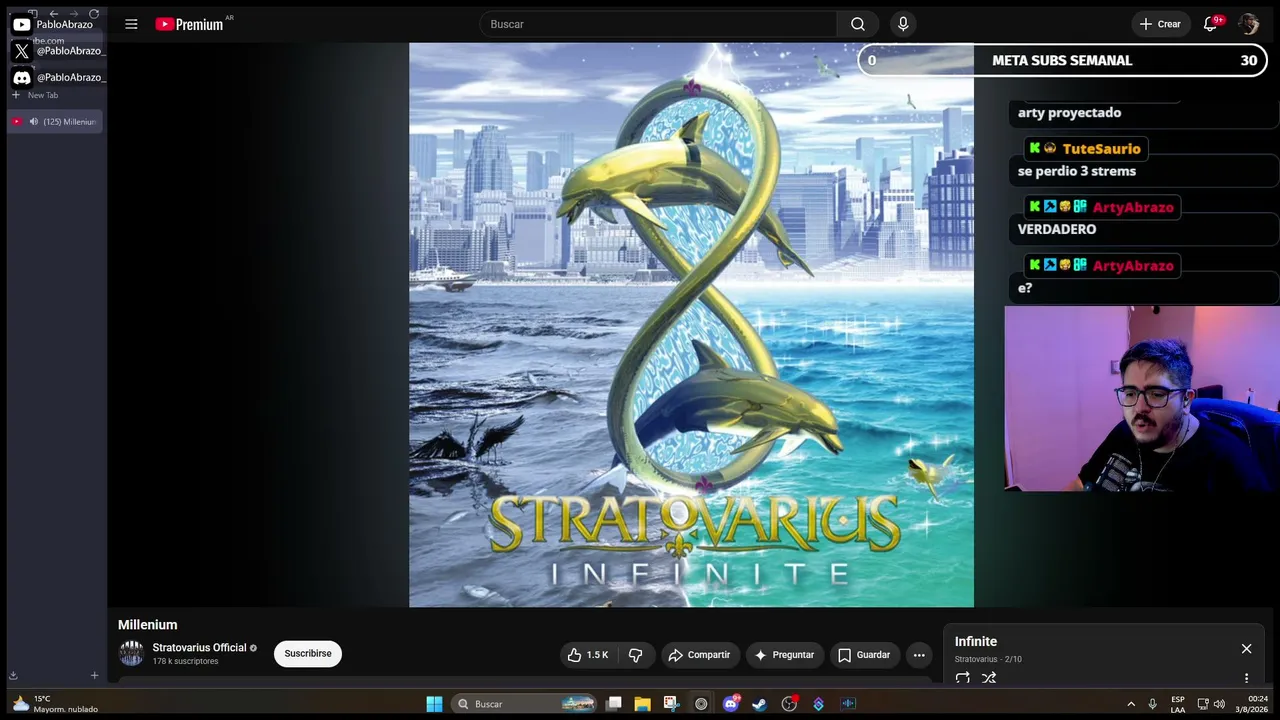Open the weather widget showing 15°C
Image resolution: width=1280 pixels, height=720 pixels.
pos(55,704)
